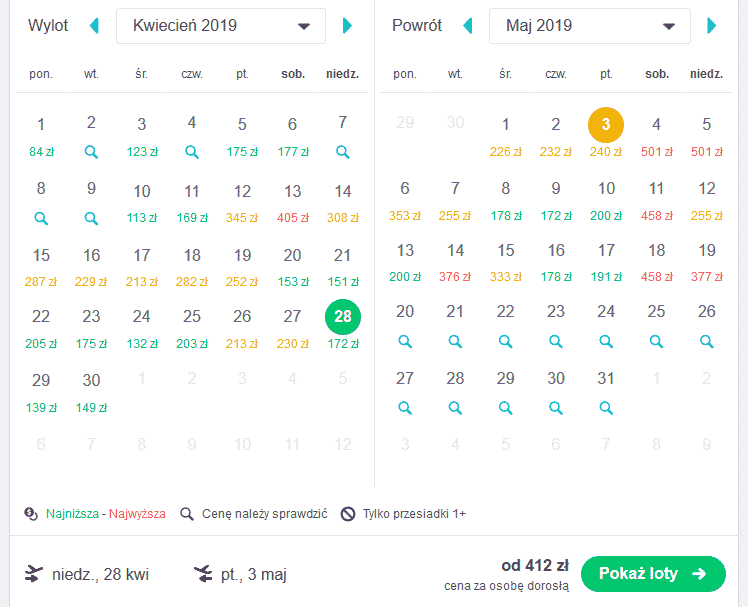
Task: Choose April 1 with 84 zł price
Action: [41, 137]
